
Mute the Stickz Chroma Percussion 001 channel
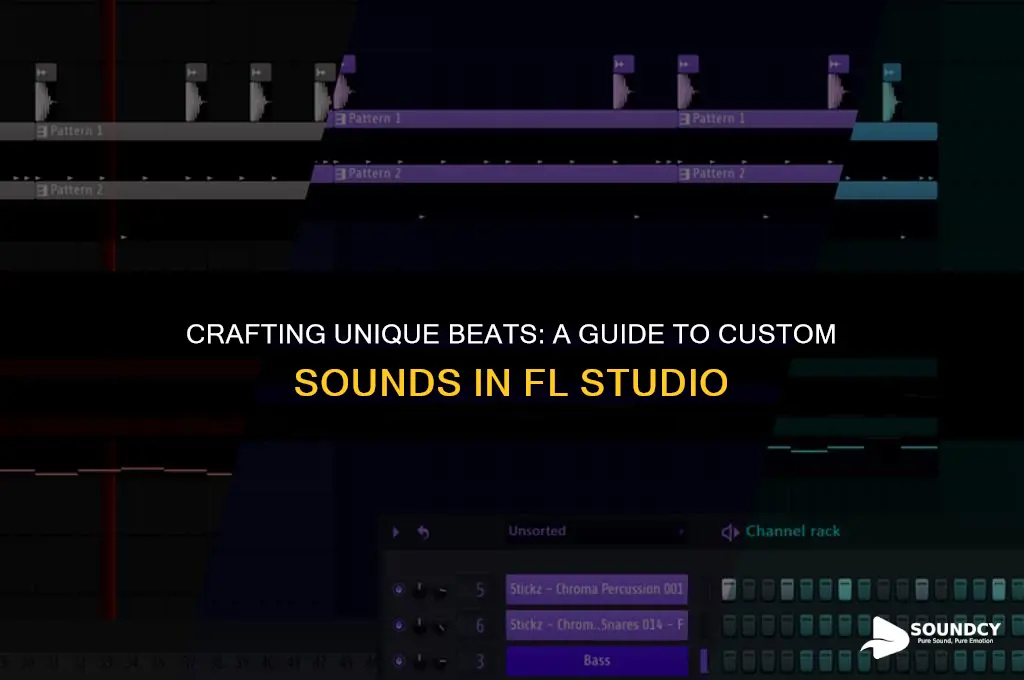tap(398, 589)
